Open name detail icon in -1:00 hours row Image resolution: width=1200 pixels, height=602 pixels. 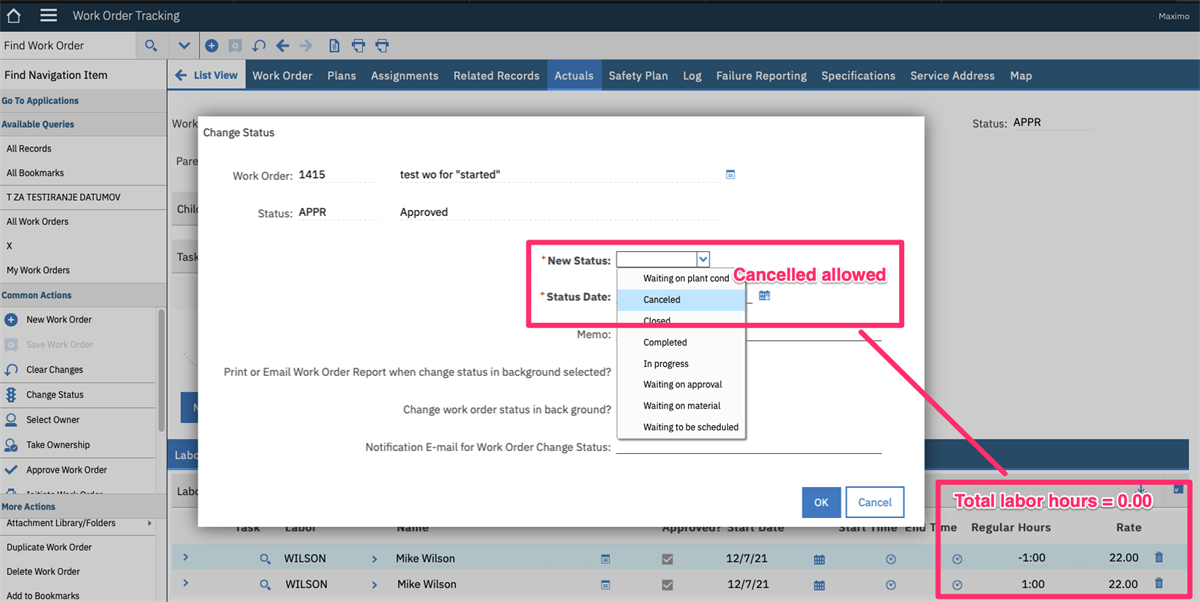point(605,559)
